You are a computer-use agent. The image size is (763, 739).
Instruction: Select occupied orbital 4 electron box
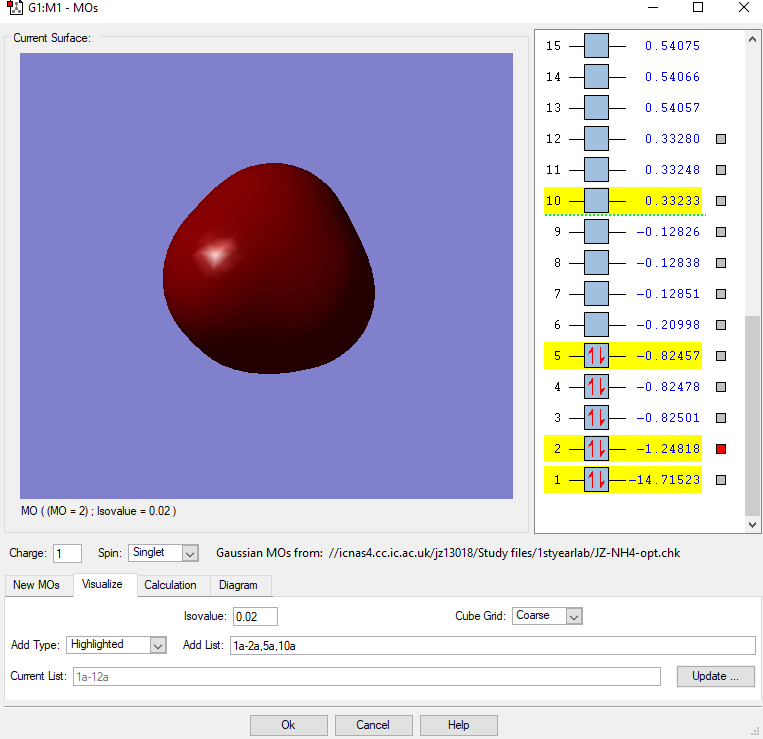tap(596, 387)
